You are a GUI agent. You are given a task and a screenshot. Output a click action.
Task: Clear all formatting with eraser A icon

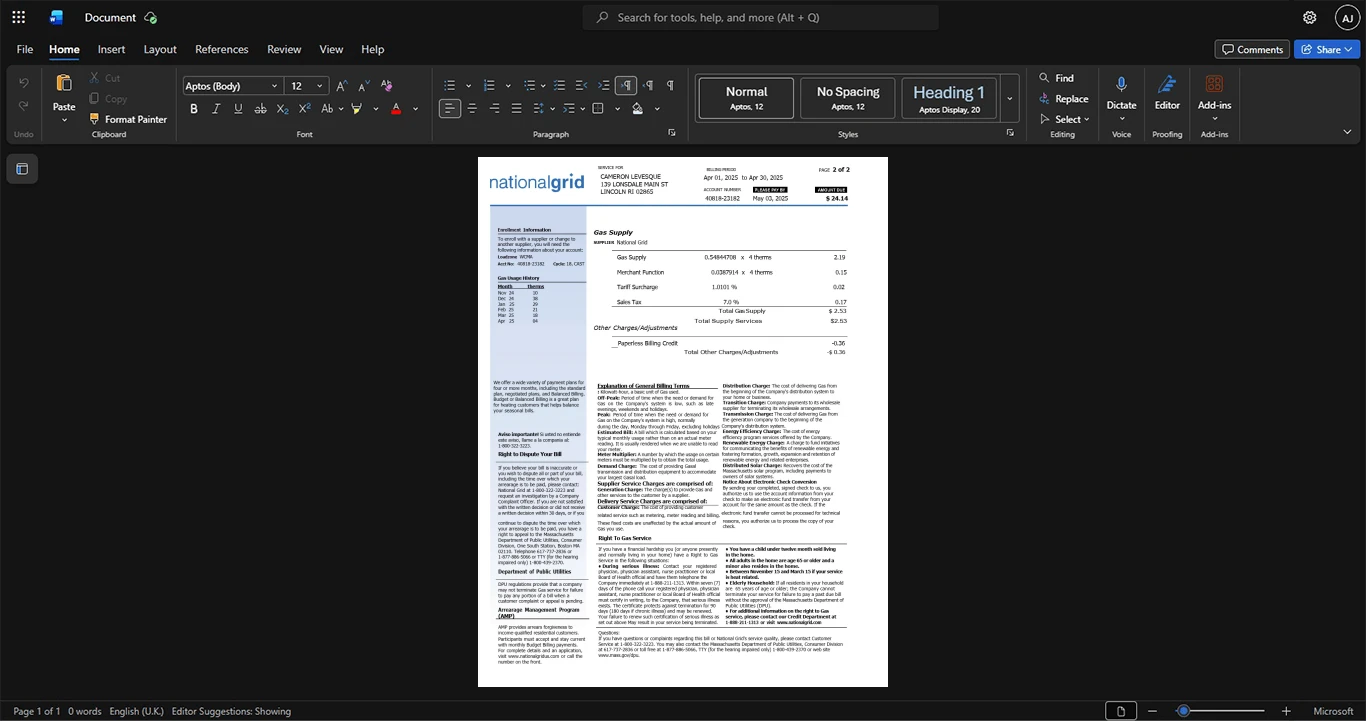coord(387,86)
